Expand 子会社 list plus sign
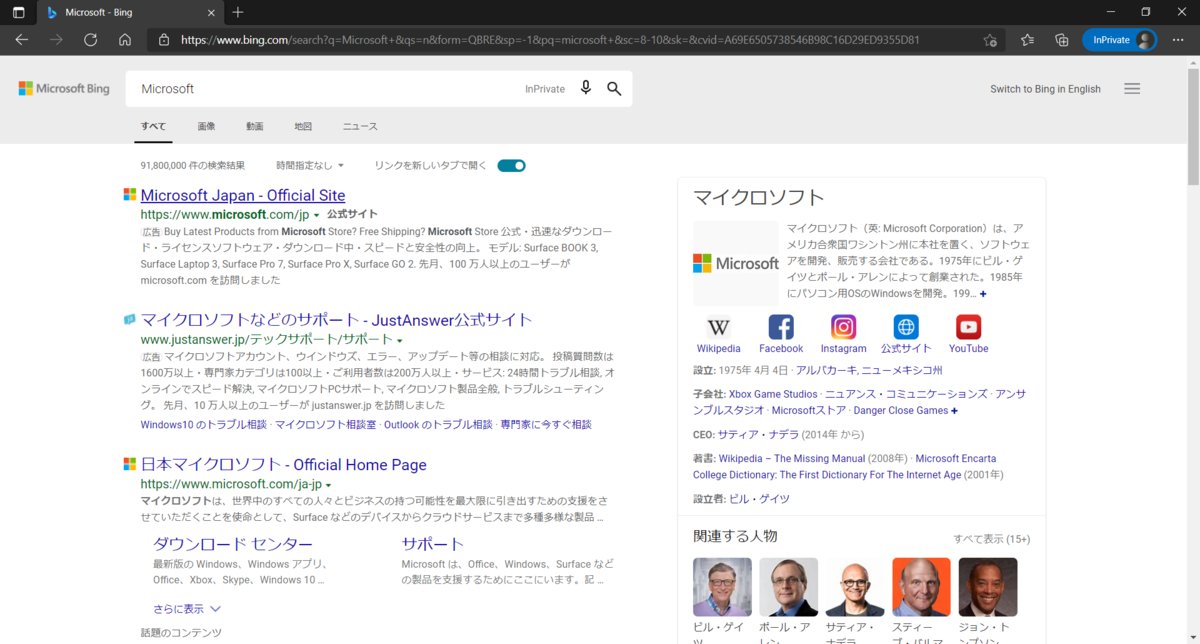1200x644 pixels. coord(954,411)
